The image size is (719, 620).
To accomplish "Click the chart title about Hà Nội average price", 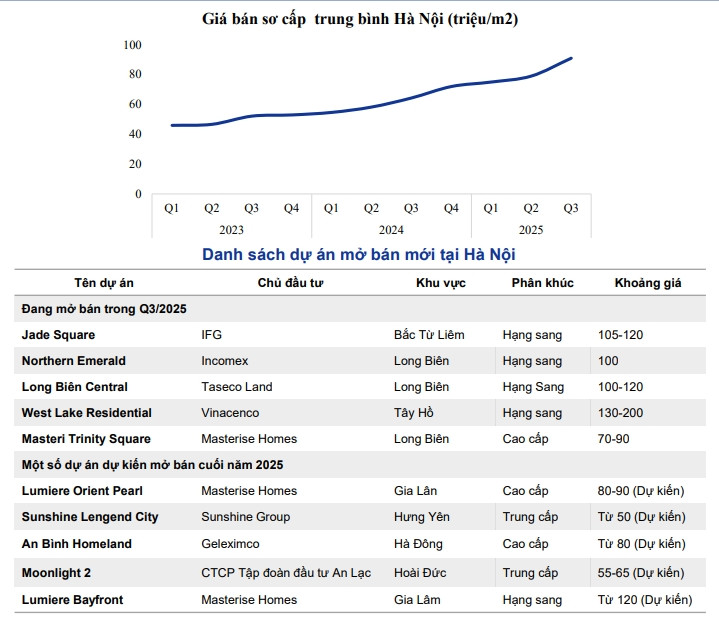I will [359, 18].
